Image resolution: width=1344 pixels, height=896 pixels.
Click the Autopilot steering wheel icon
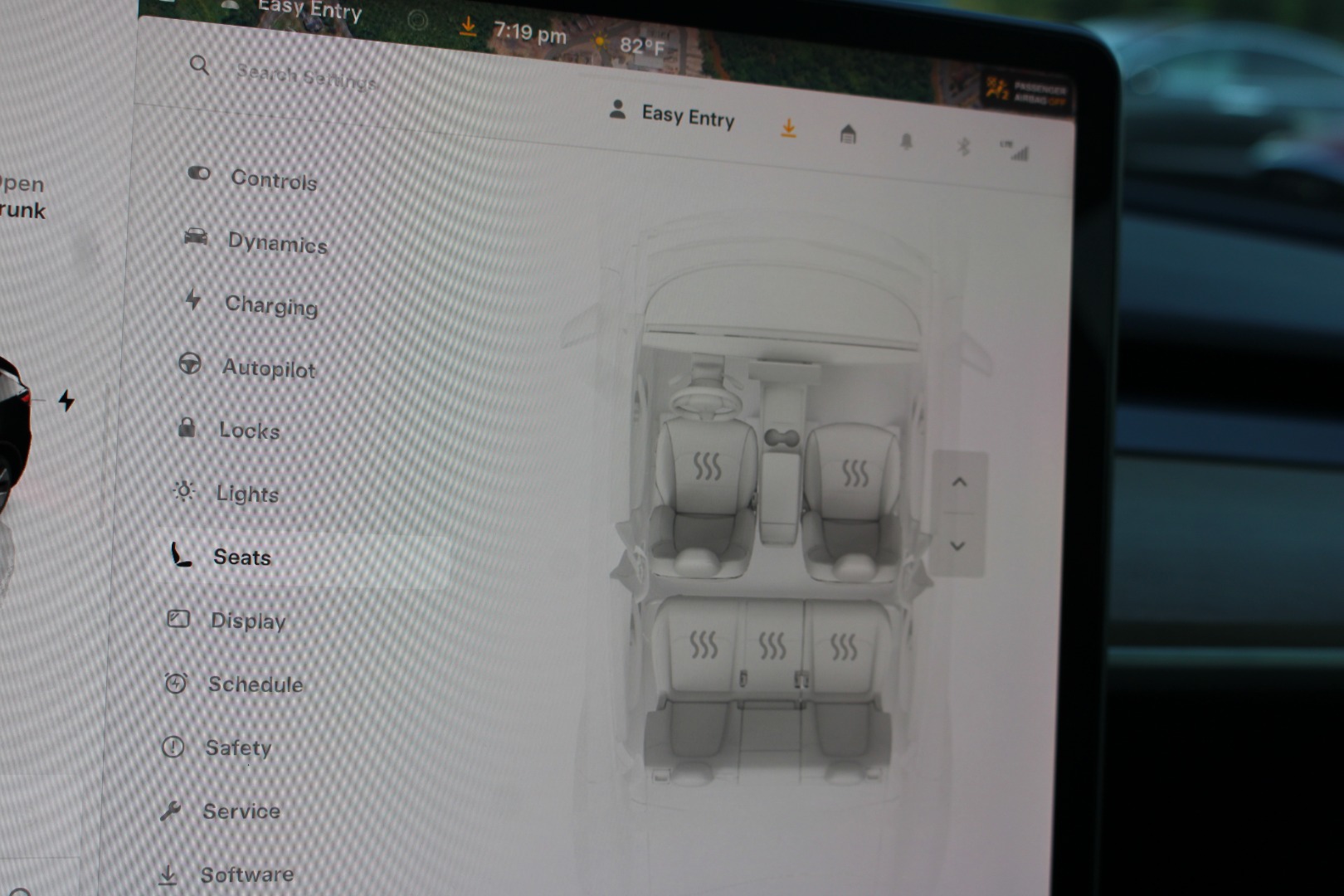[x=190, y=363]
